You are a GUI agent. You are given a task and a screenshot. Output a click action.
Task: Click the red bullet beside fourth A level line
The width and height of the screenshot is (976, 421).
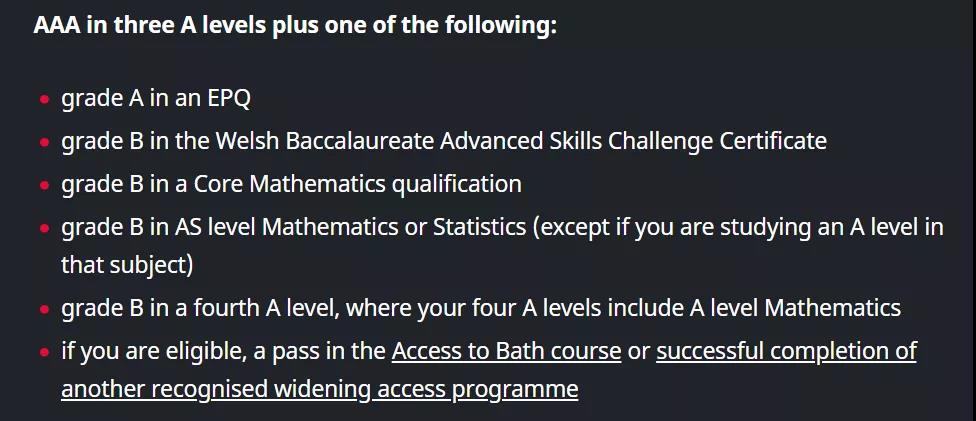tap(44, 308)
